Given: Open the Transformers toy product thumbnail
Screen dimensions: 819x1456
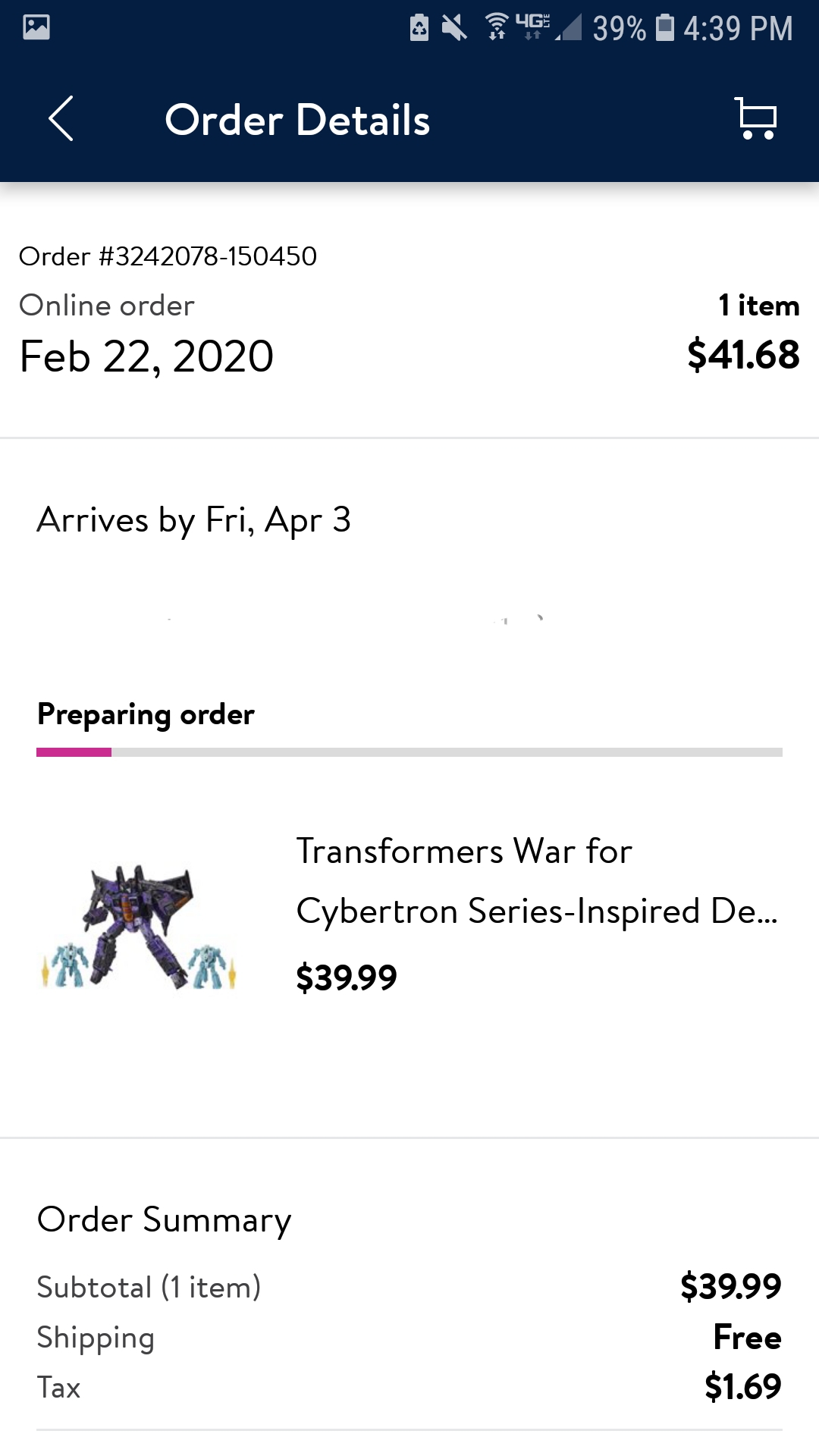Looking at the screenshot, I should [x=138, y=927].
